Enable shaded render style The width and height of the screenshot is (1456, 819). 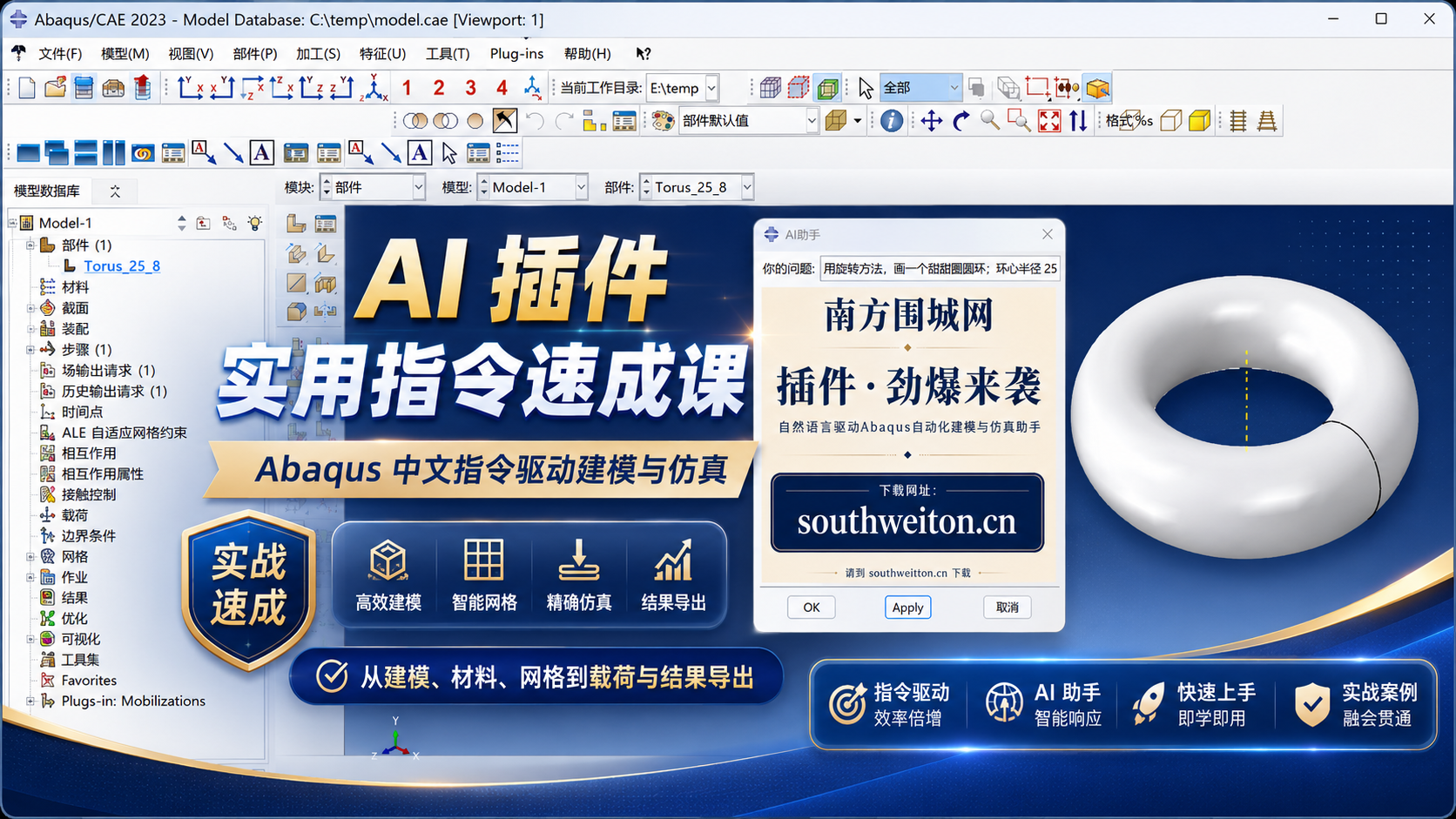tap(827, 88)
